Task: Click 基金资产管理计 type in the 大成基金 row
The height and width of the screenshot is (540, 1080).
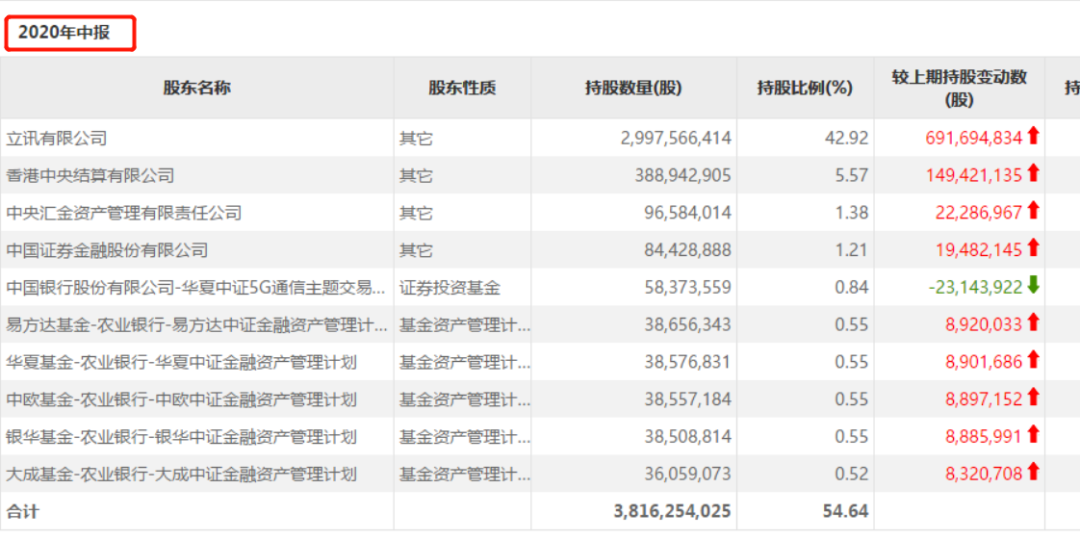Action: (x=465, y=474)
